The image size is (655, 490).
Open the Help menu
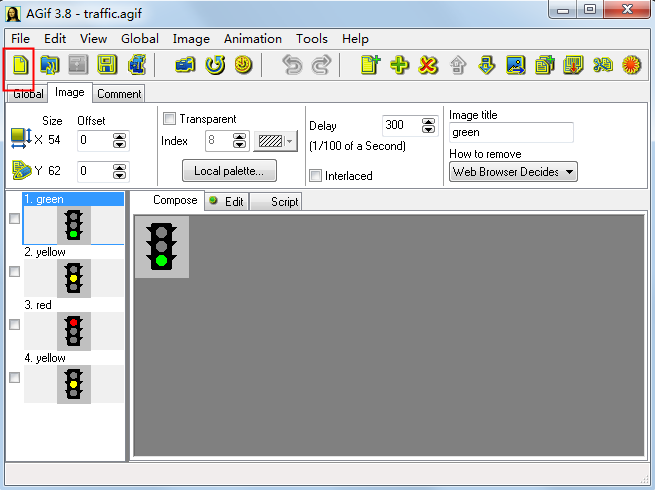355,39
